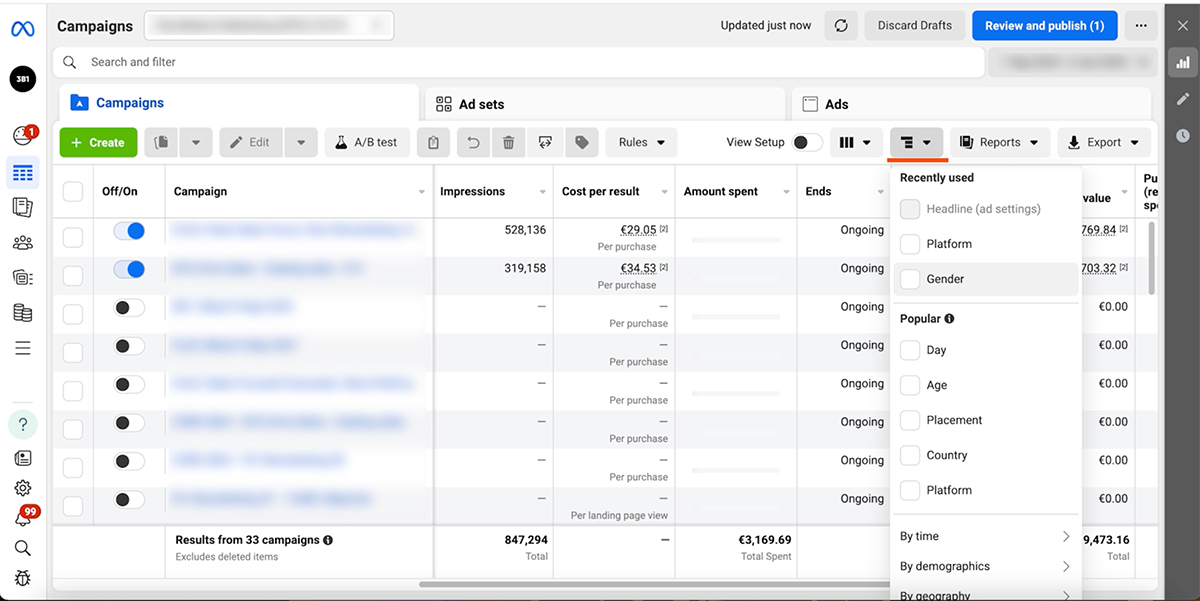Click the refresh icon beside Updated just now
Viewport: 1200px width, 601px height.
click(x=841, y=25)
